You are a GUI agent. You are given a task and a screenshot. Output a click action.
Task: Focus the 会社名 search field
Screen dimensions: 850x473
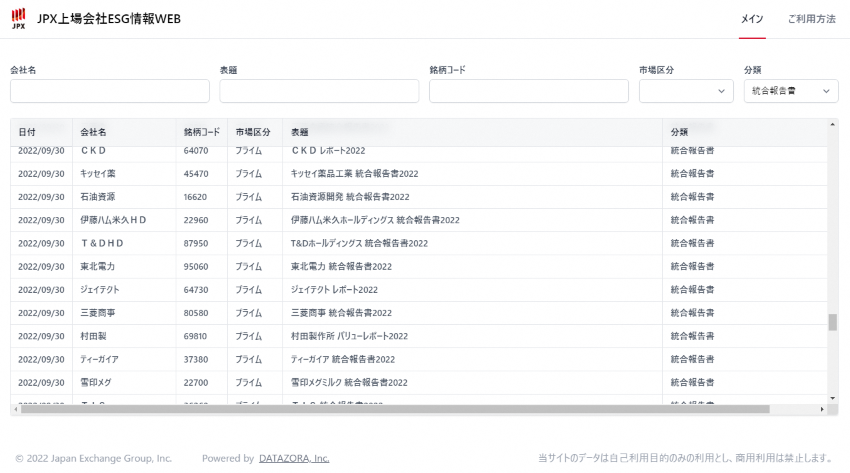pyautogui.click(x=110, y=91)
